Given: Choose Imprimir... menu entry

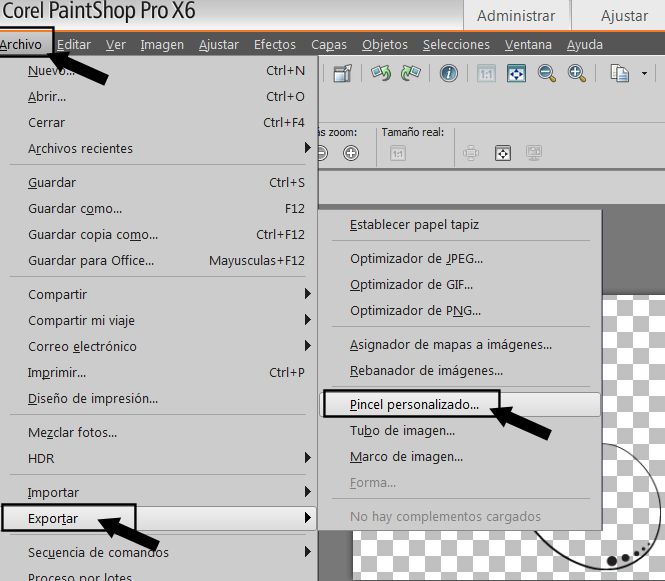Looking at the screenshot, I should click(159, 372).
